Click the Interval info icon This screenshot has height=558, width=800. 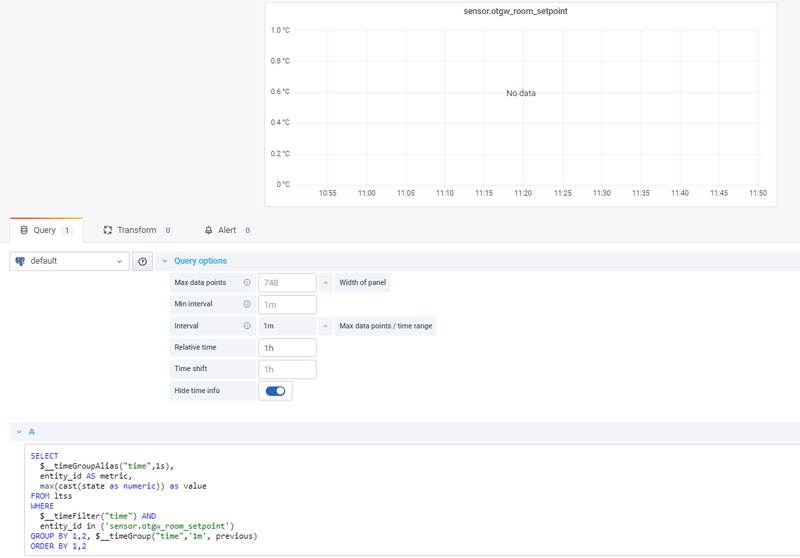(247, 326)
